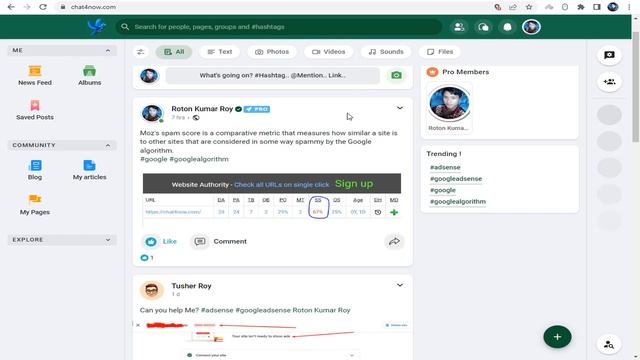640x360 pixels.
Task: Click the search user icon at bottom right
Action: click(x=609, y=344)
